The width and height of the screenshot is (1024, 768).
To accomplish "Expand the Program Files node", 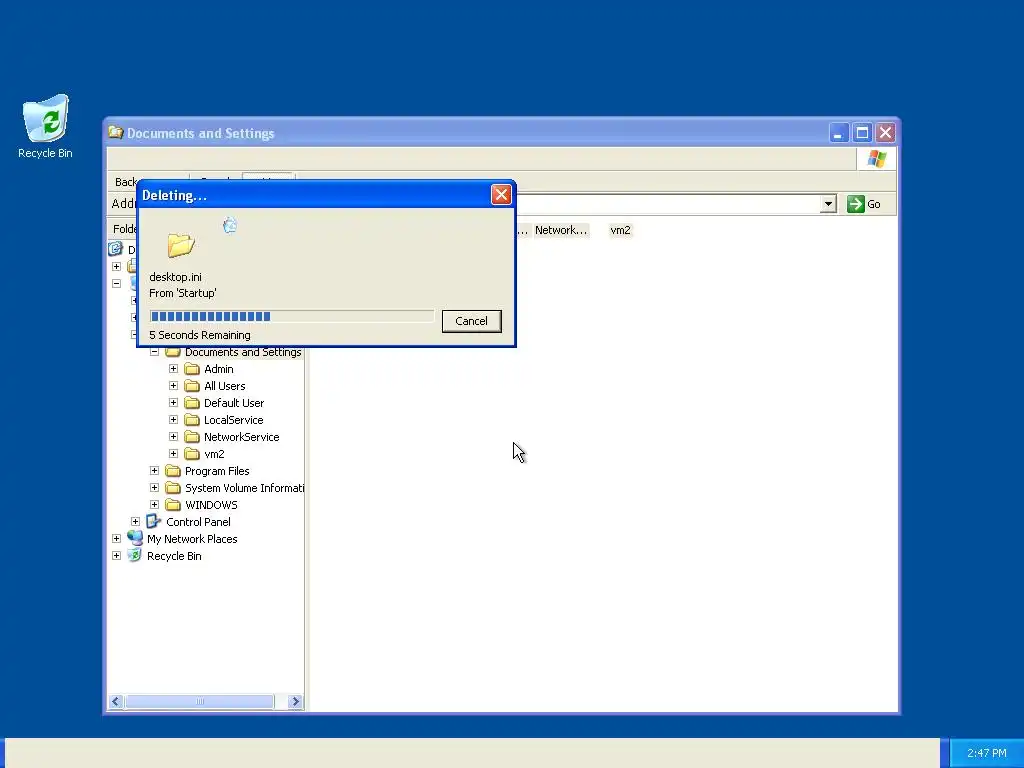I will pyautogui.click(x=154, y=471).
